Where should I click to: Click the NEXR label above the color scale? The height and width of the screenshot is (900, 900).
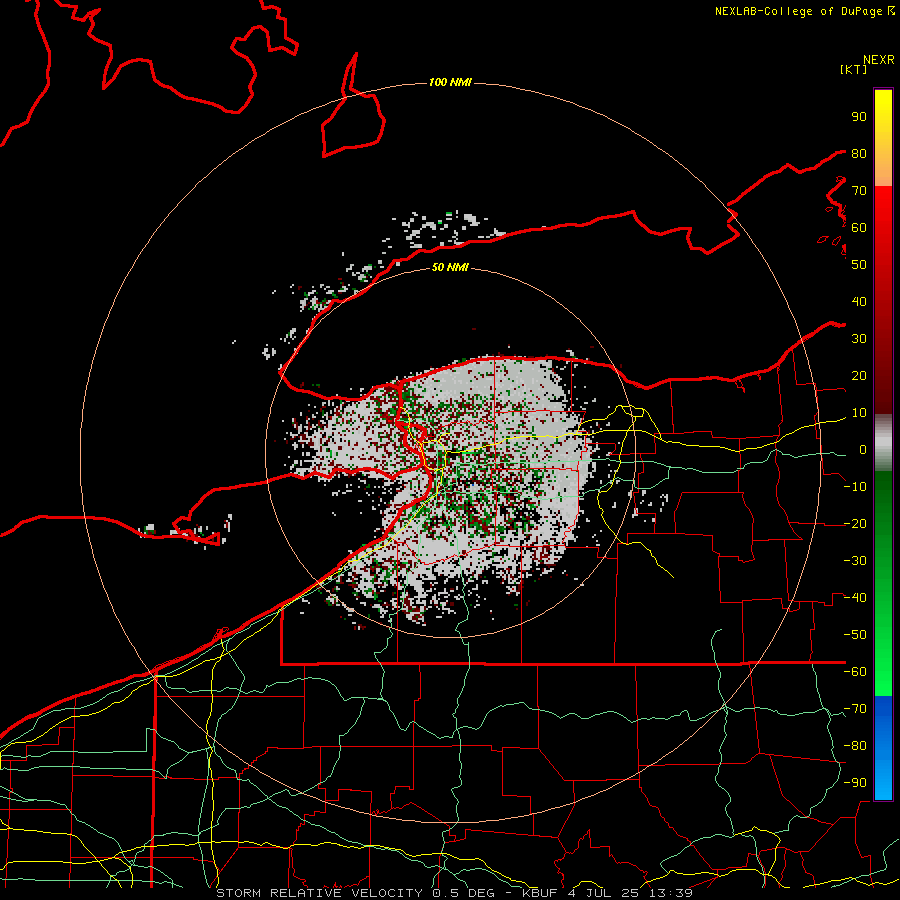pos(879,60)
